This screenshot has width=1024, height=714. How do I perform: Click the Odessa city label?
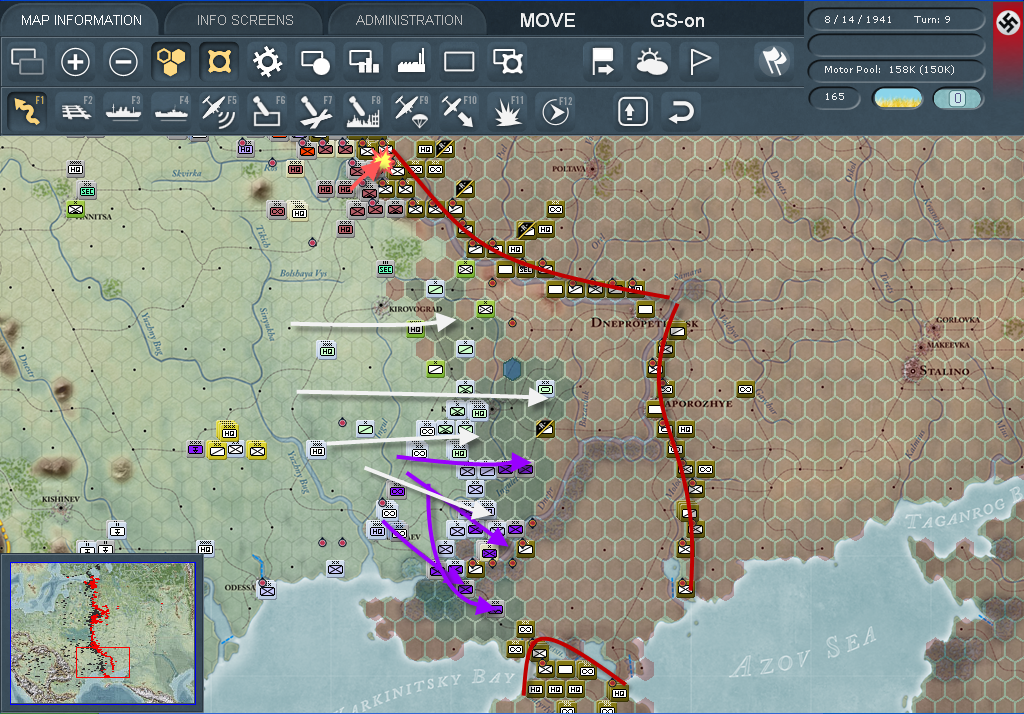click(240, 587)
